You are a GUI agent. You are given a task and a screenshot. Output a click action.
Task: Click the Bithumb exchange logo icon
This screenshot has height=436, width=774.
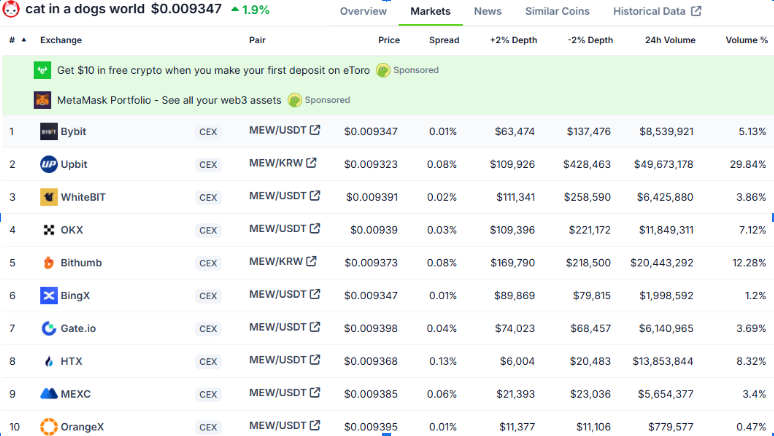49,263
